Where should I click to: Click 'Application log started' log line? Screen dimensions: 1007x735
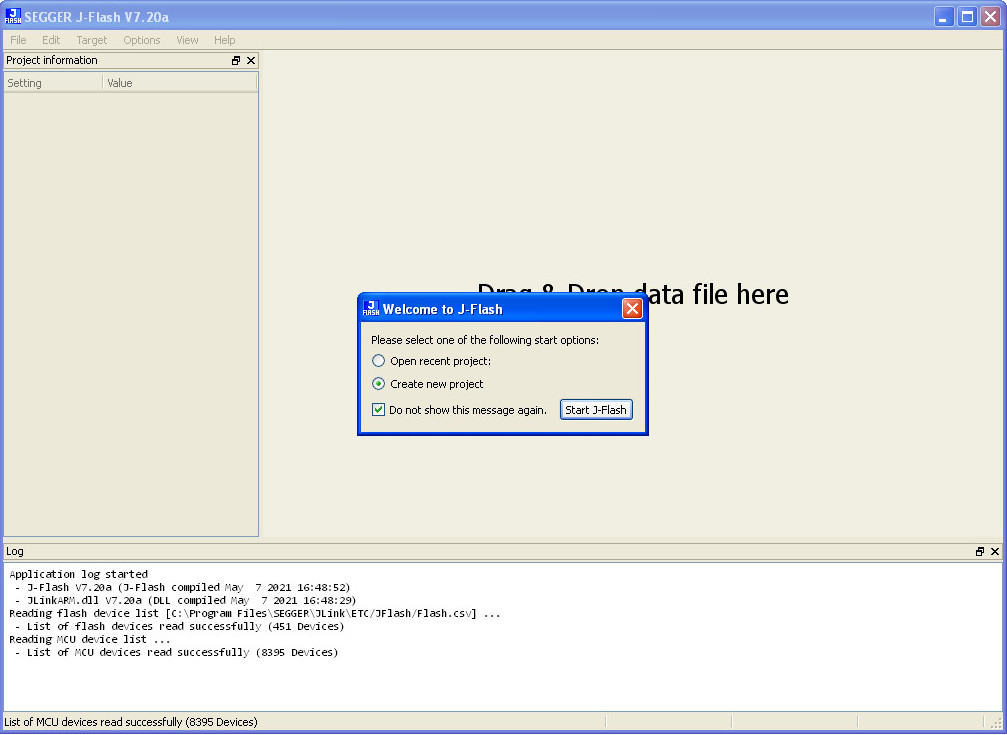click(78, 574)
